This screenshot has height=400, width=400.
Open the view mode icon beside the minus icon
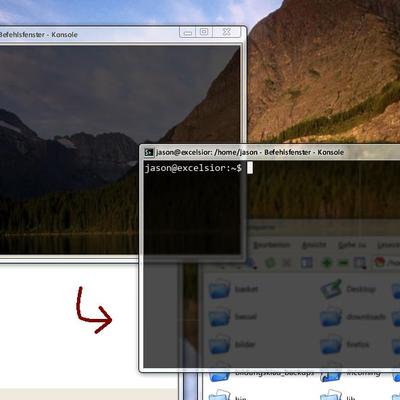(360, 263)
